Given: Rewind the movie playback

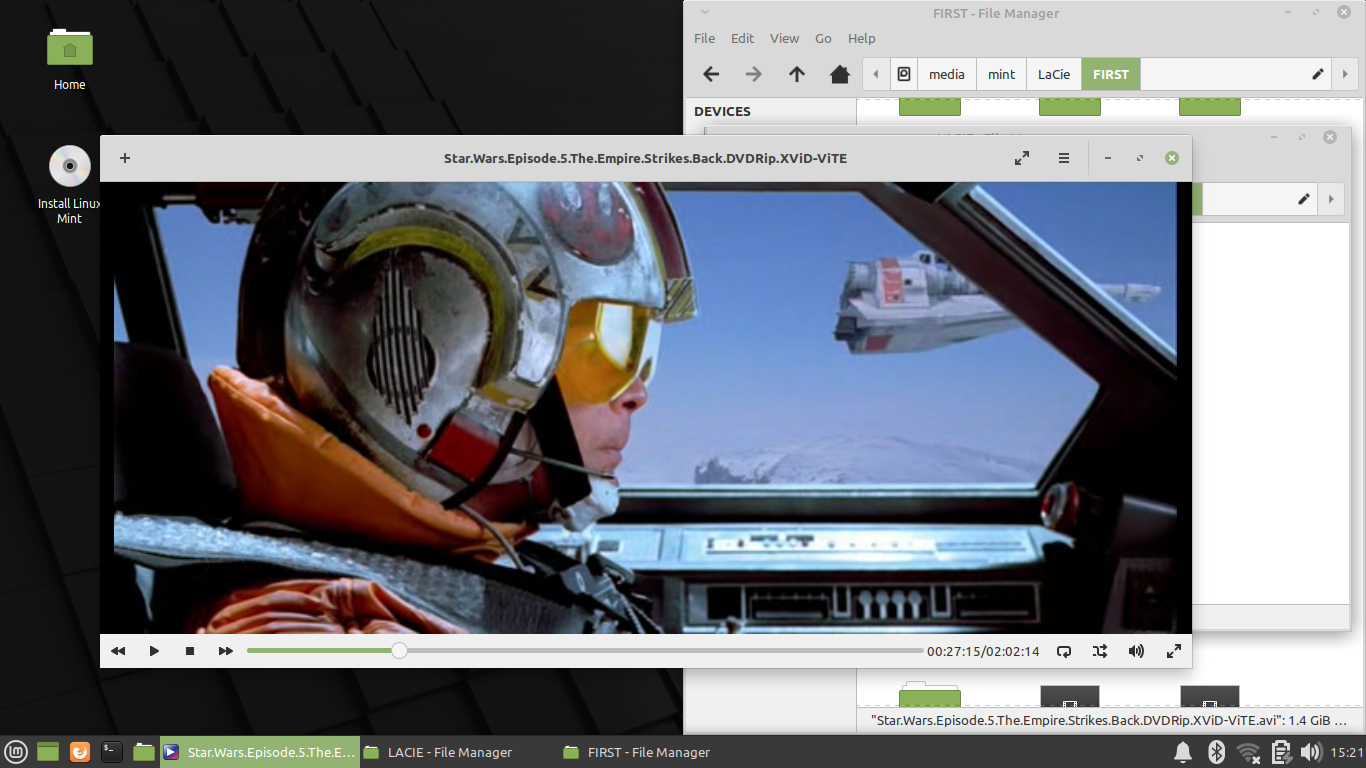Looking at the screenshot, I should pos(118,651).
